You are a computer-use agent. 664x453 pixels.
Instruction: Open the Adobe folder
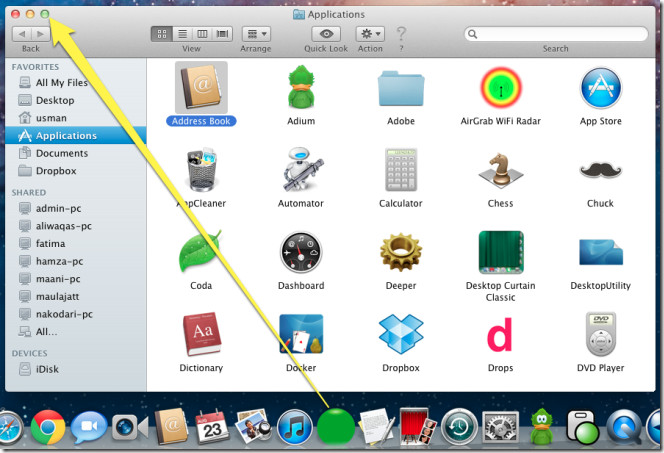401,88
